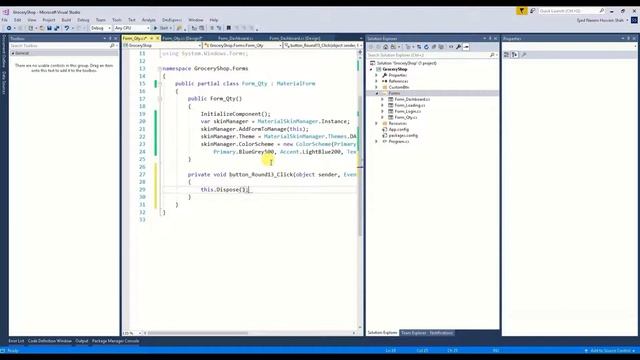This screenshot has height=360, width=640.
Task: Select Program.cs in Solution Explorer
Action: tap(398, 142)
